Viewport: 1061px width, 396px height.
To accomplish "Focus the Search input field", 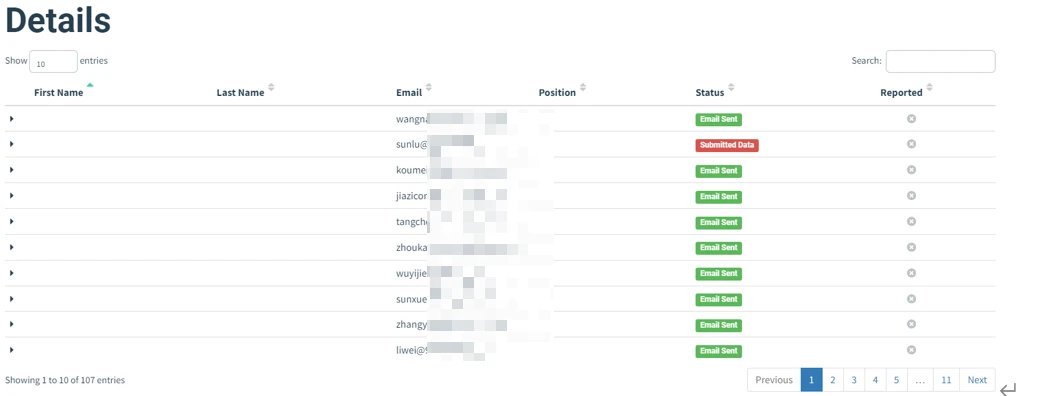I will (941, 61).
